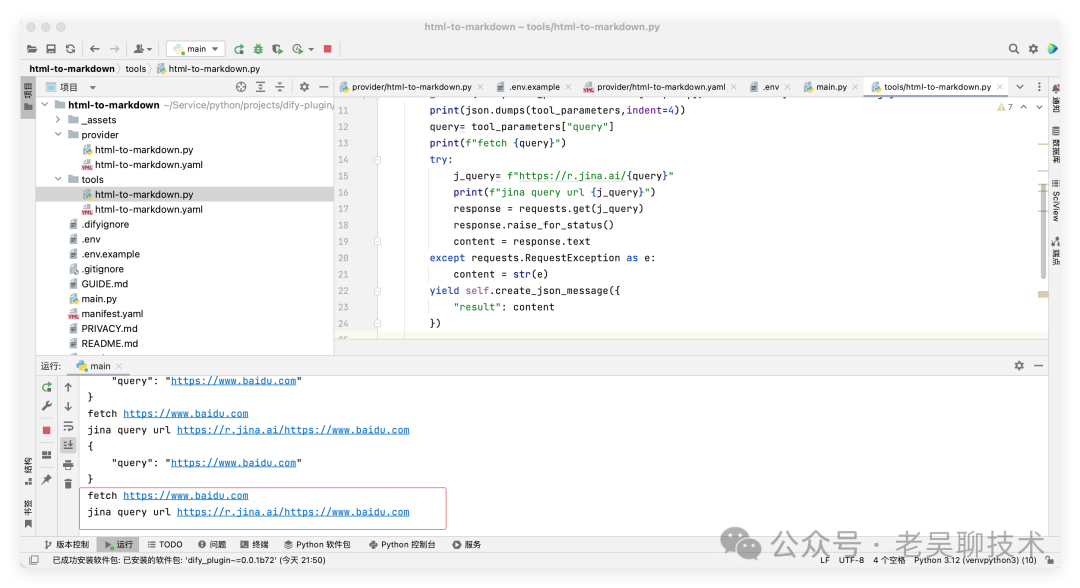
Task: Stop 'main' with Run panel red square
Action: click(47, 430)
